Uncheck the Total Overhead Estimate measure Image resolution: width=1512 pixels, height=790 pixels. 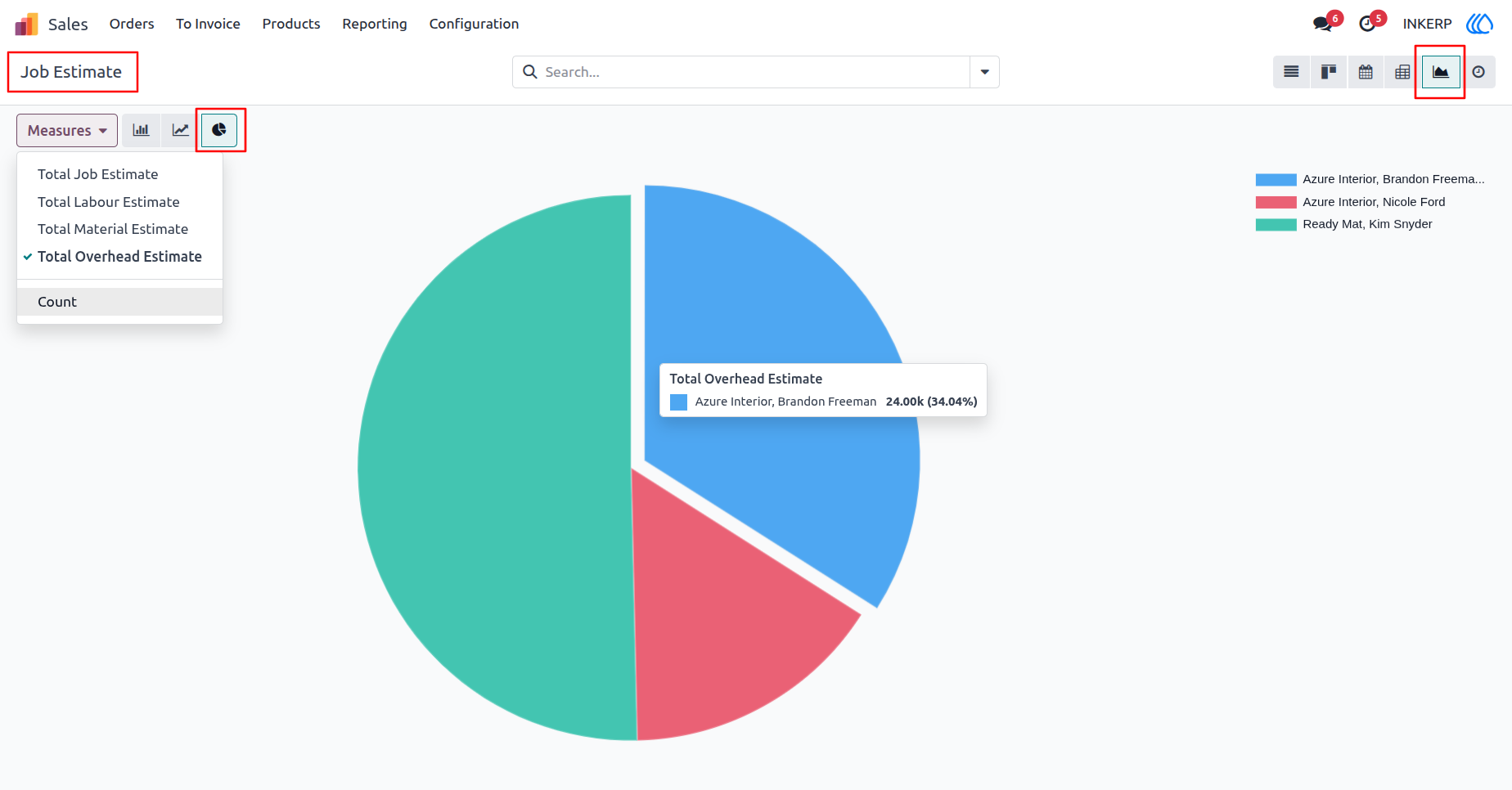(119, 257)
